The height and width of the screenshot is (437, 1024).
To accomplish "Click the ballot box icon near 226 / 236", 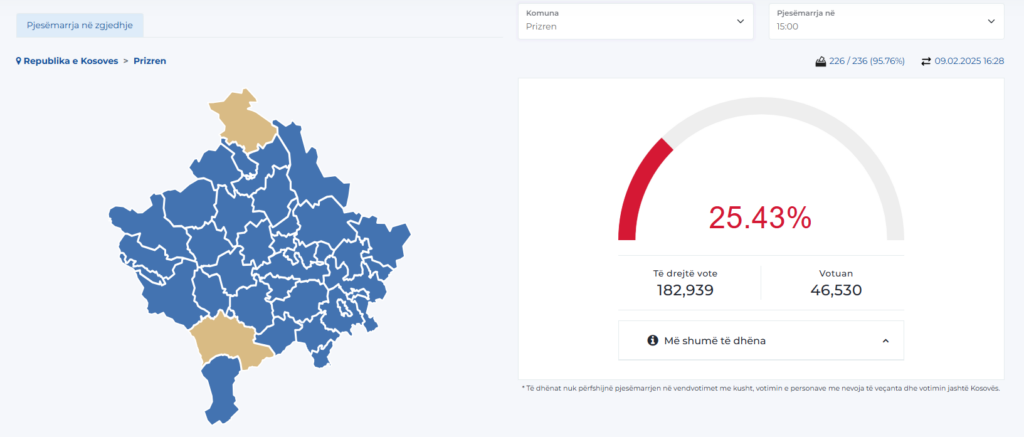I will (821, 61).
